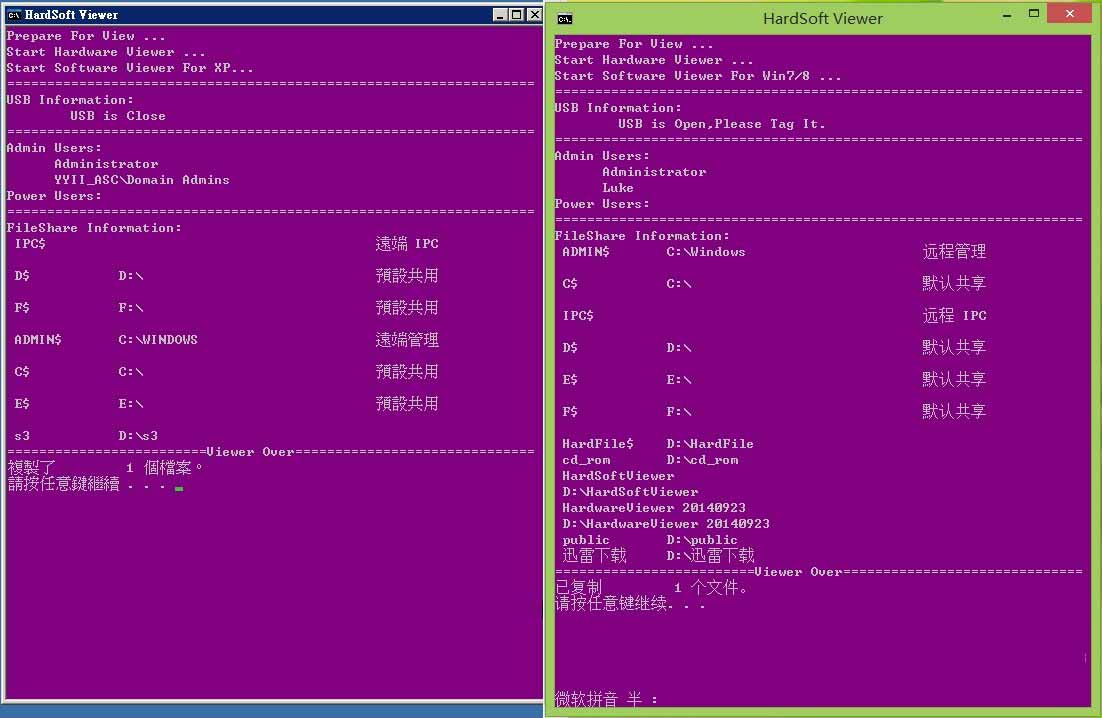1102x718 pixels.
Task: Click the "USB is Close" status line
Action: [x=117, y=116]
